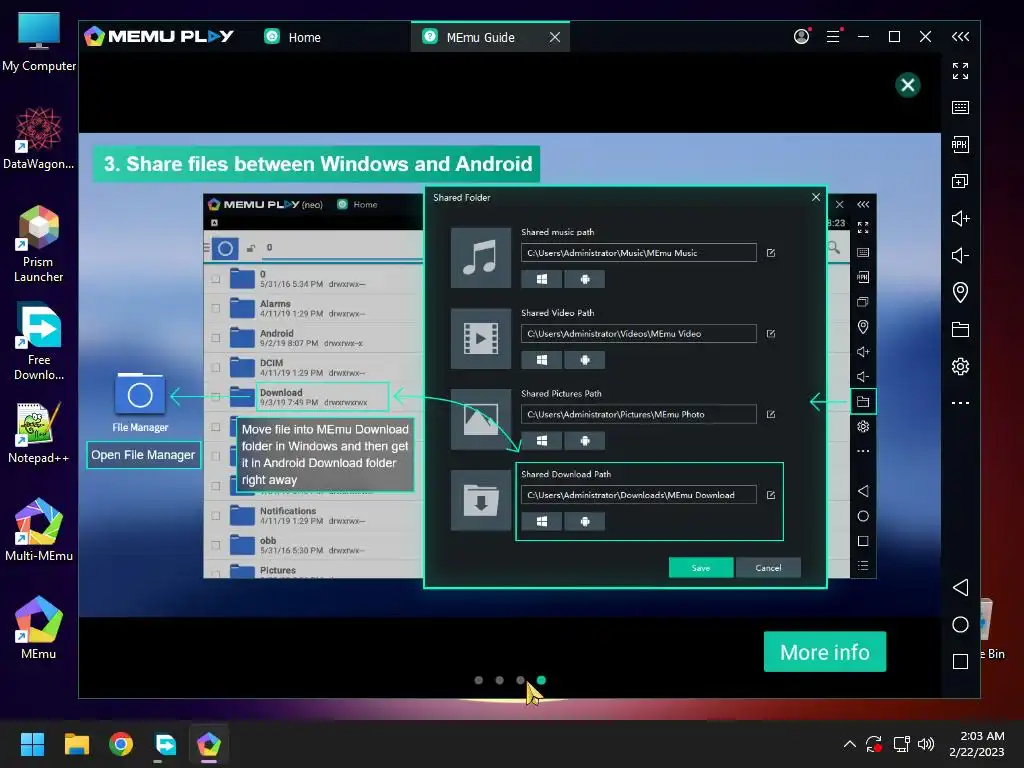Click the MEmu taskbar icon
Image resolution: width=1024 pixels, height=768 pixels.
[x=209, y=744]
